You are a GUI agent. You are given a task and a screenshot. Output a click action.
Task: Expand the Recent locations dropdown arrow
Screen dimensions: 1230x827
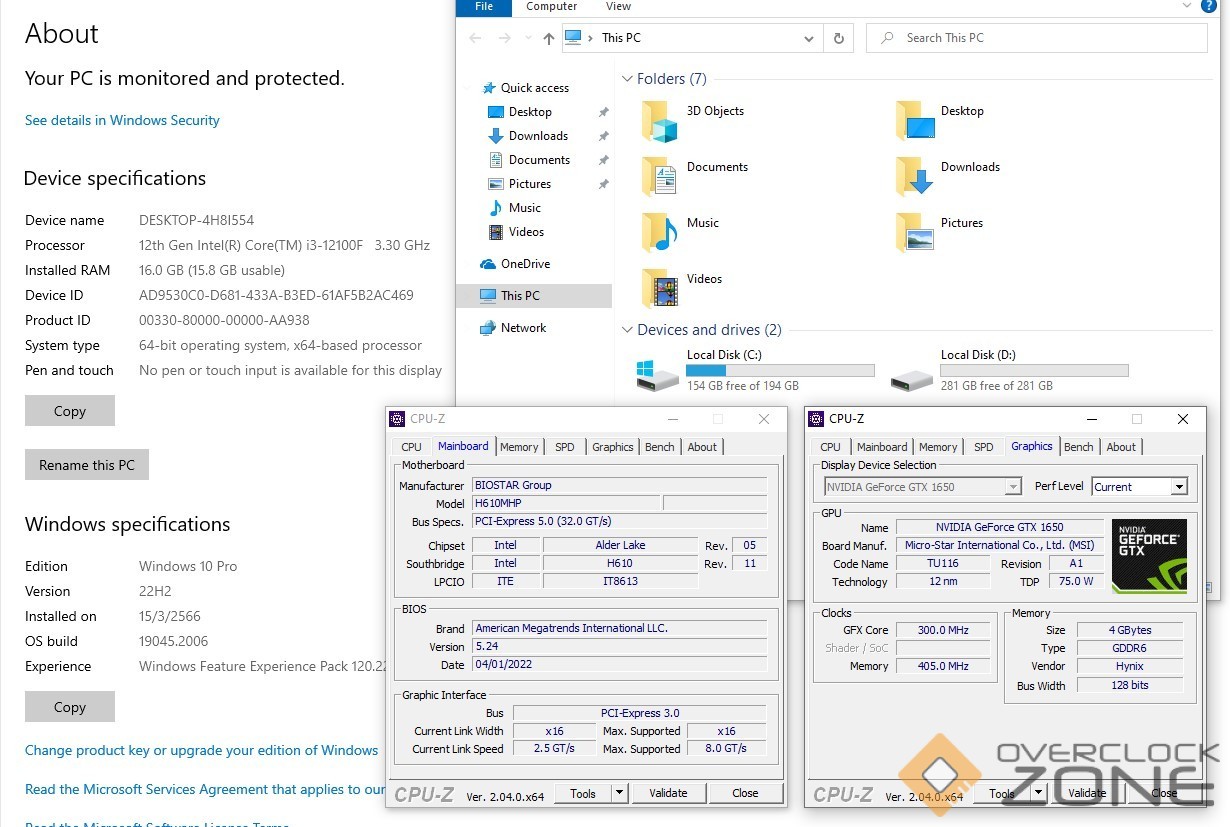click(528, 39)
